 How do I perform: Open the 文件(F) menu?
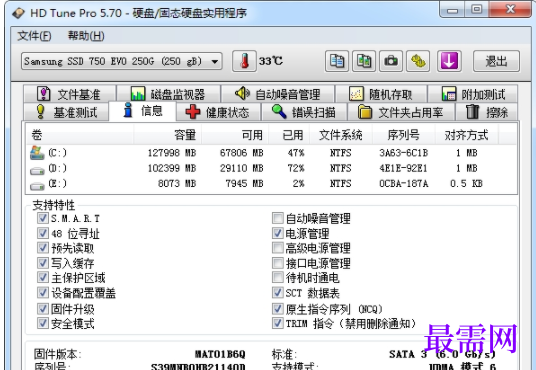click(x=34, y=36)
